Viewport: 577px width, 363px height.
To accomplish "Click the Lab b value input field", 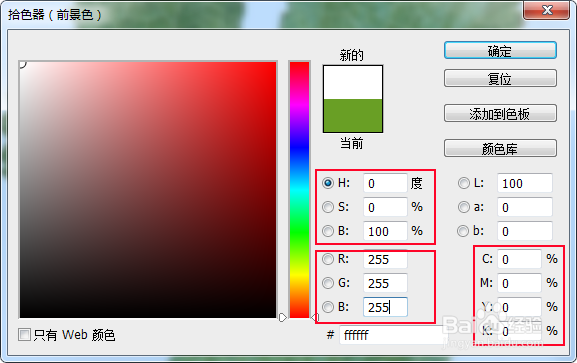I will tap(525, 231).
